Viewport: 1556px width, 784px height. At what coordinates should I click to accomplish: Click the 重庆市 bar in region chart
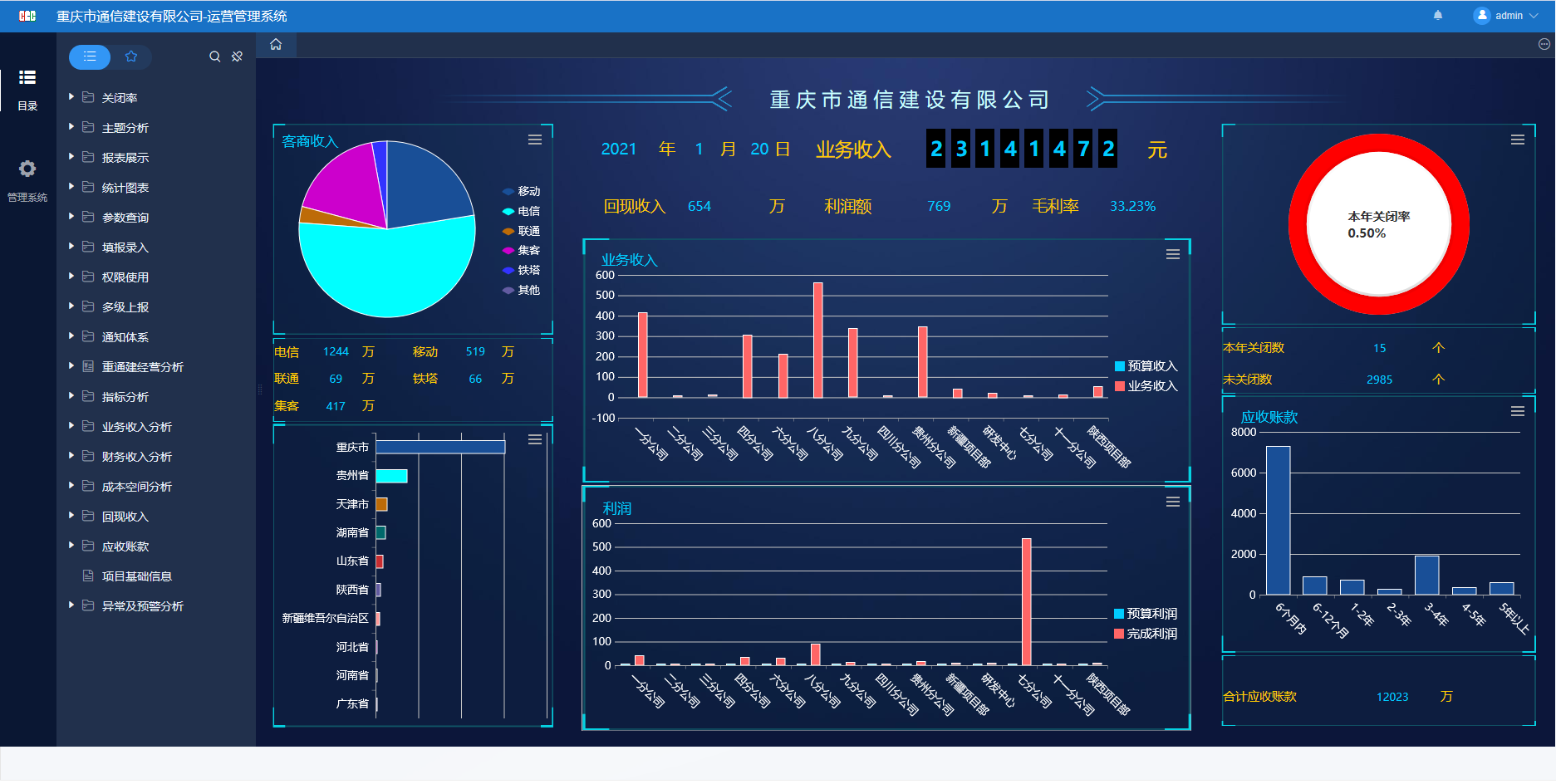tap(440, 447)
